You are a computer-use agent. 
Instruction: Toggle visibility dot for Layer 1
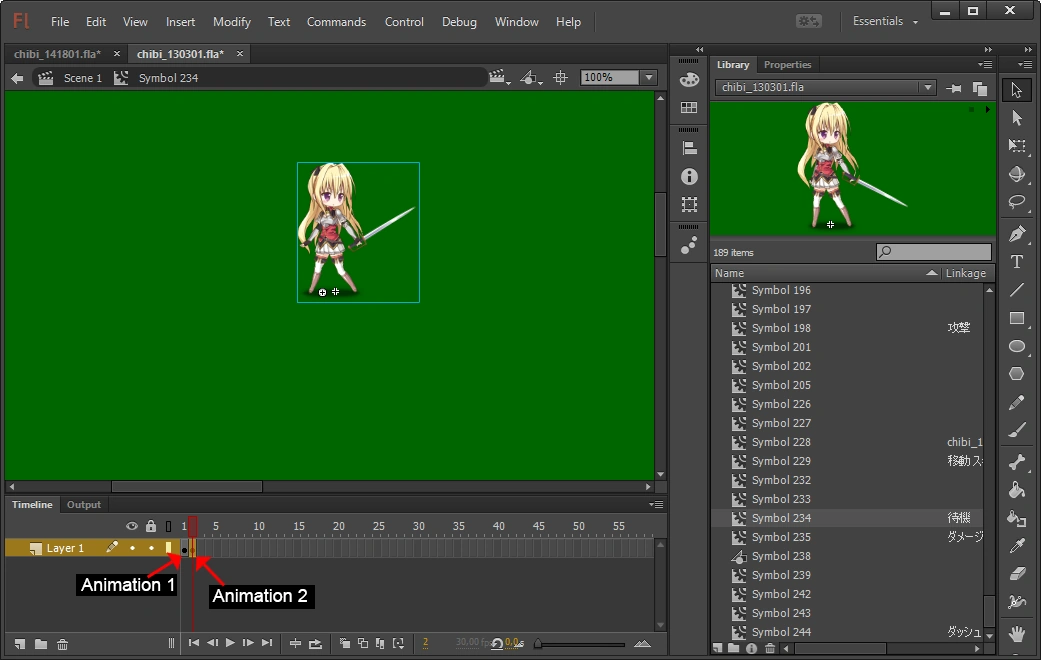(x=132, y=548)
